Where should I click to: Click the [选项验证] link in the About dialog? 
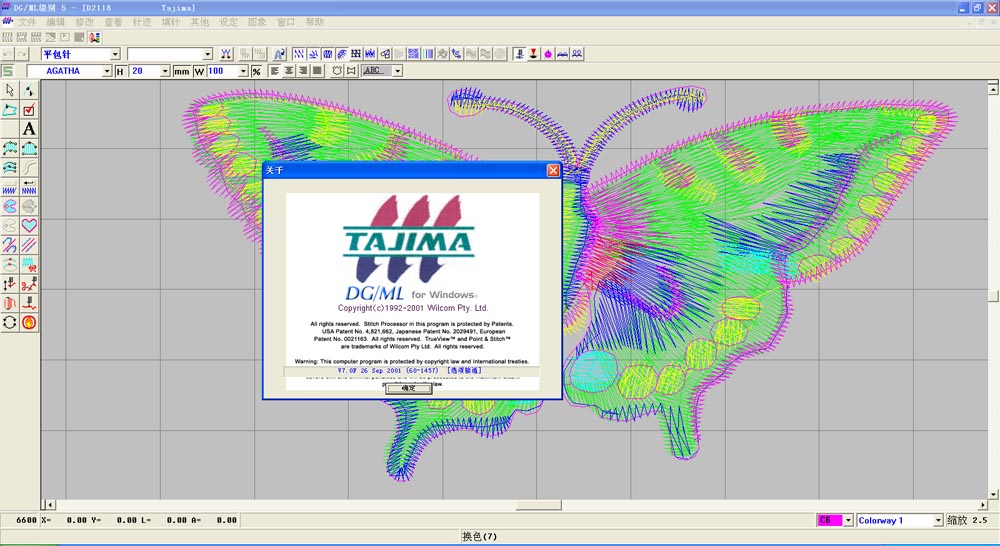click(x=464, y=371)
